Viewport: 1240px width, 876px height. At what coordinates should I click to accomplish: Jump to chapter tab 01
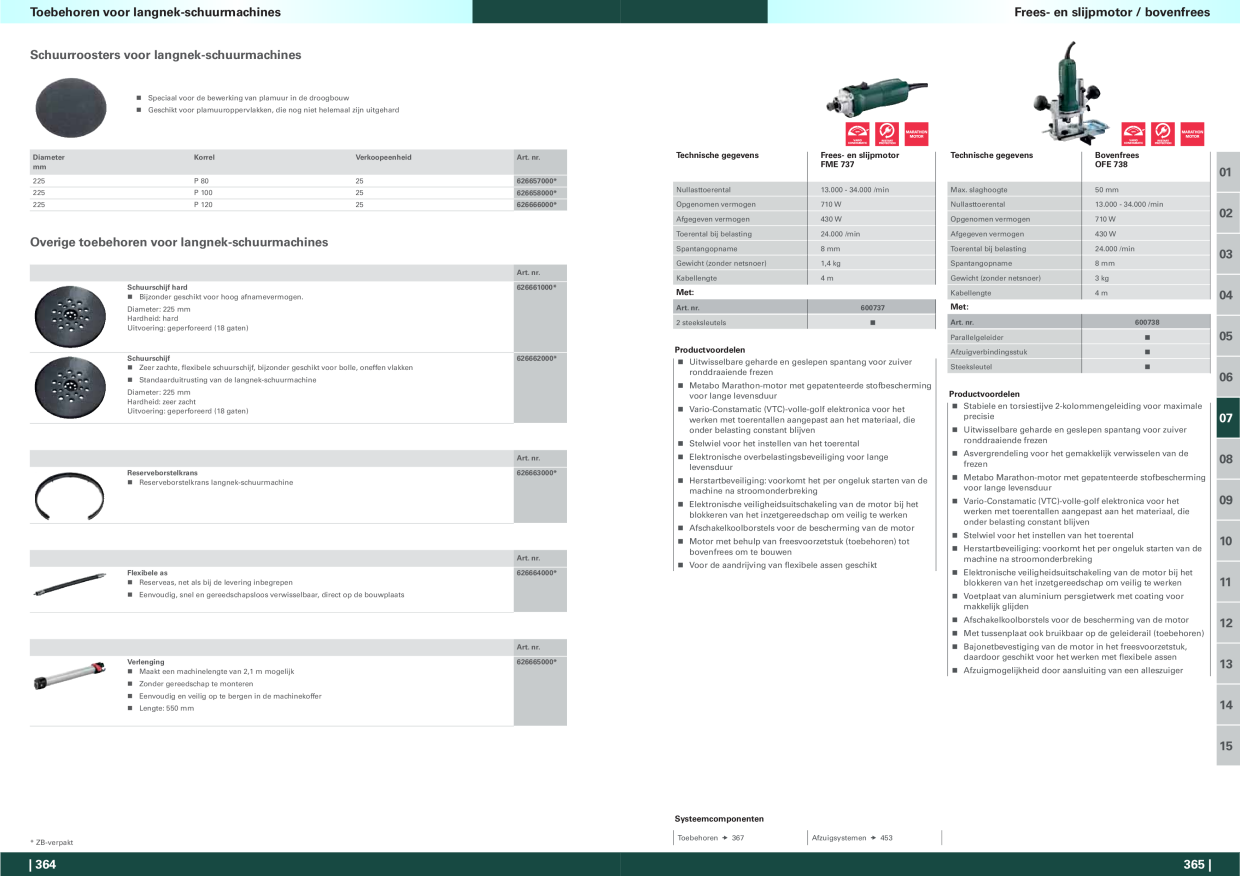coord(1226,173)
